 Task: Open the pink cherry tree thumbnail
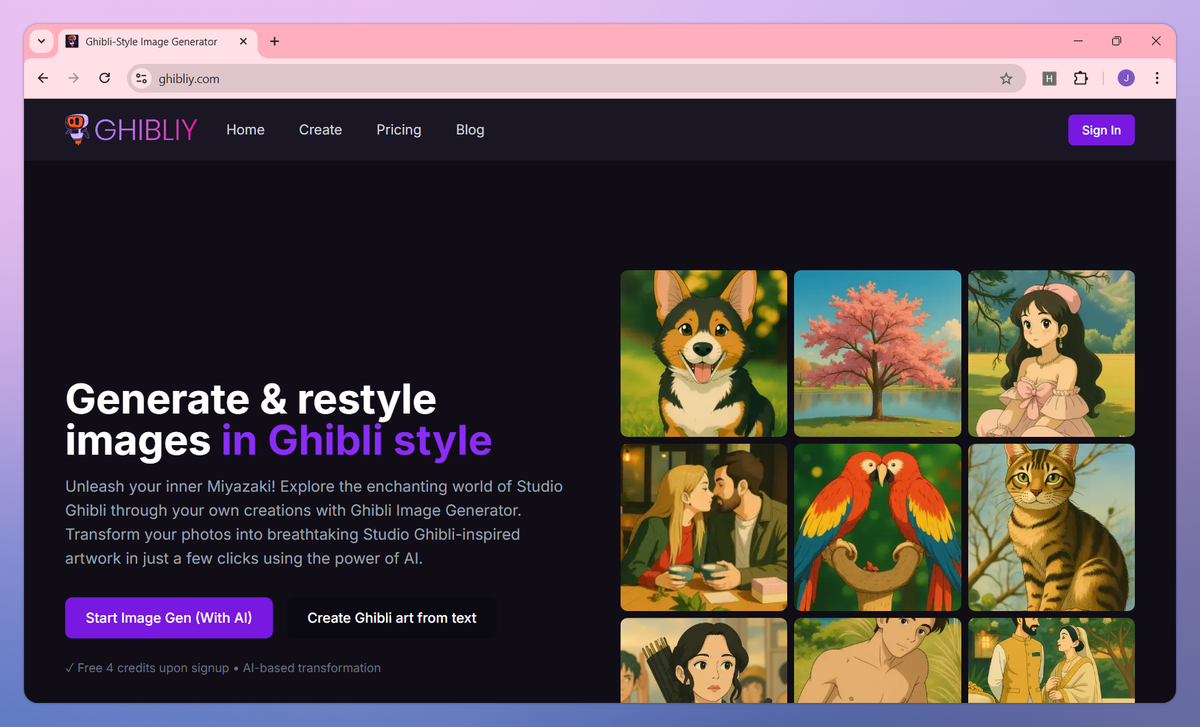877,353
